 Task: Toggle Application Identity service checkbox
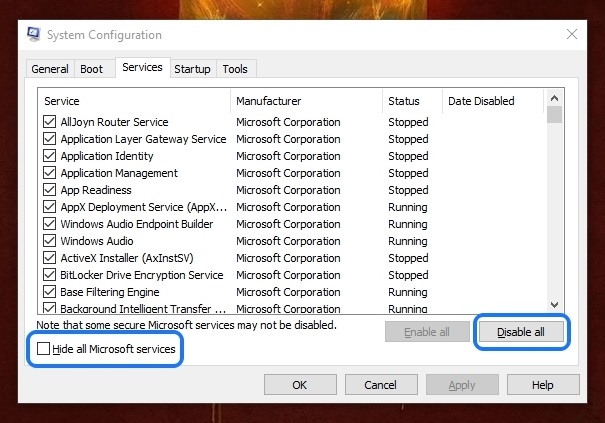click(x=49, y=156)
